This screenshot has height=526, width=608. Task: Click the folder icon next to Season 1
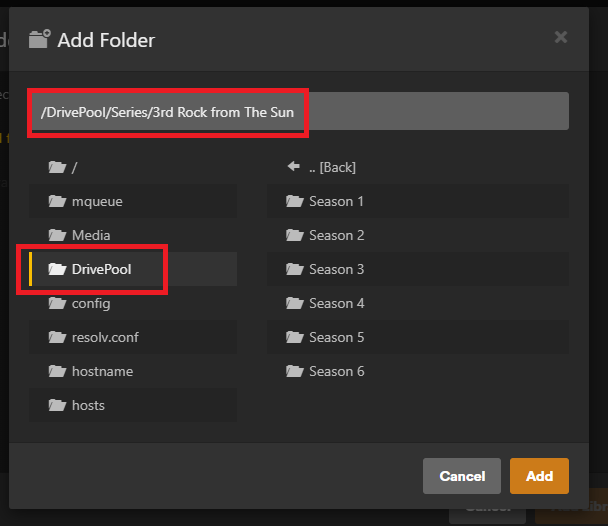[x=294, y=201]
